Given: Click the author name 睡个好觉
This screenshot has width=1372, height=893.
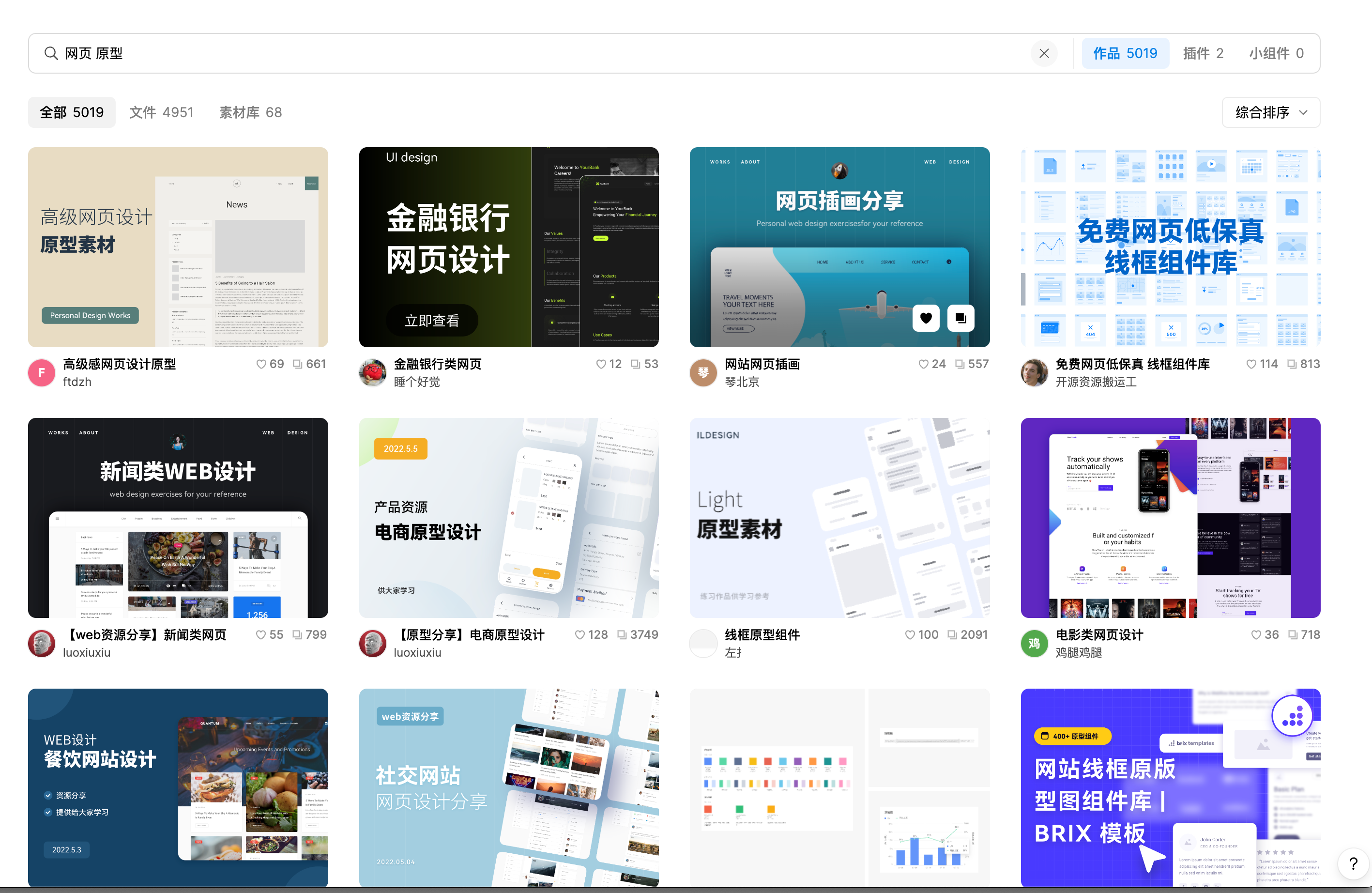Looking at the screenshot, I should click(x=417, y=382).
